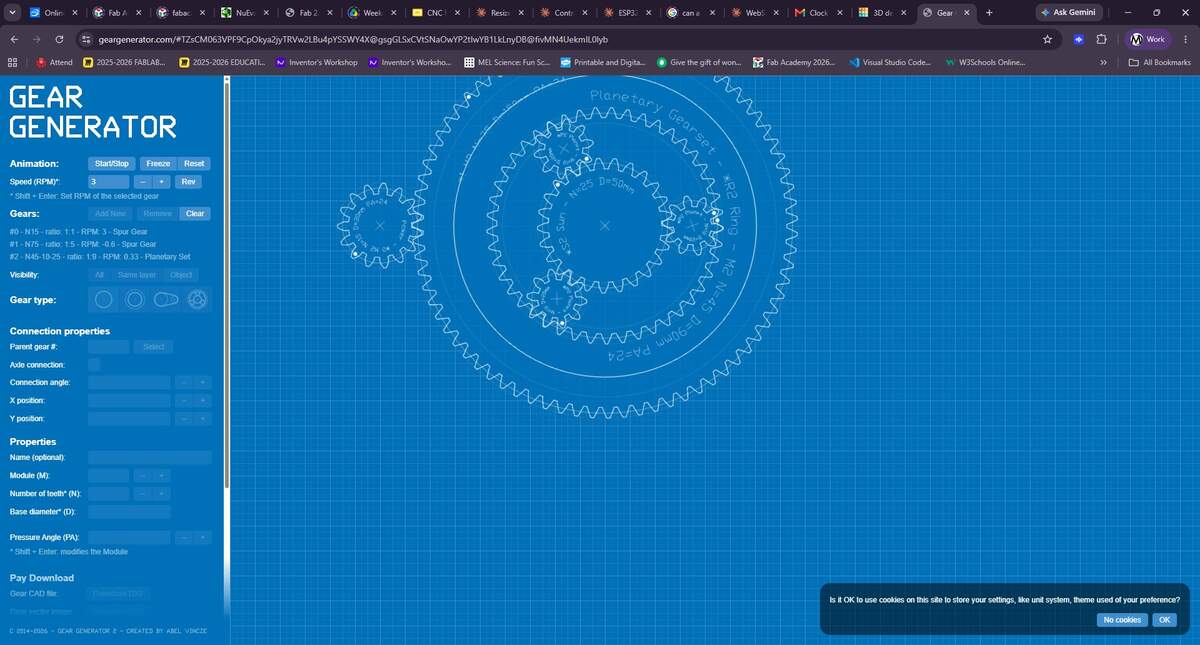
Task: Open the Printable and Digita... bookmark
Action: 603,62
